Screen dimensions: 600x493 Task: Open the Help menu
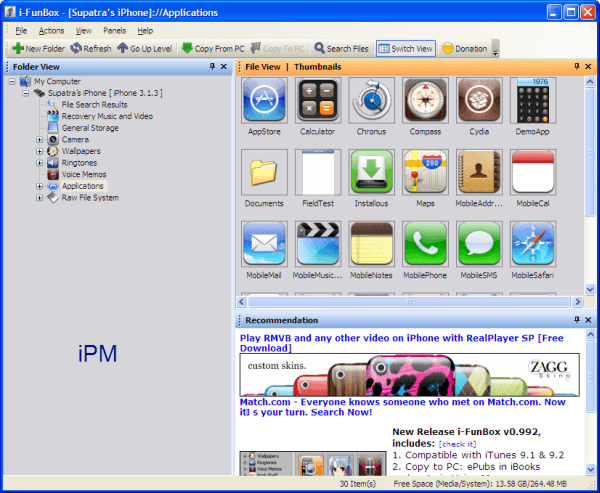click(145, 31)
